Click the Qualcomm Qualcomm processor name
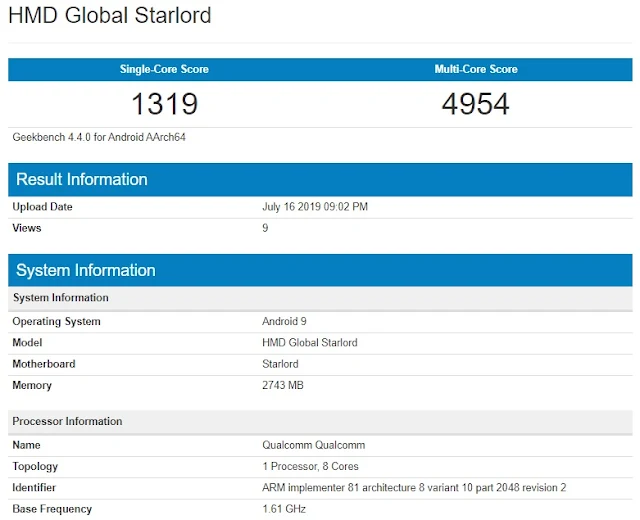 click(x=313, y=445)
